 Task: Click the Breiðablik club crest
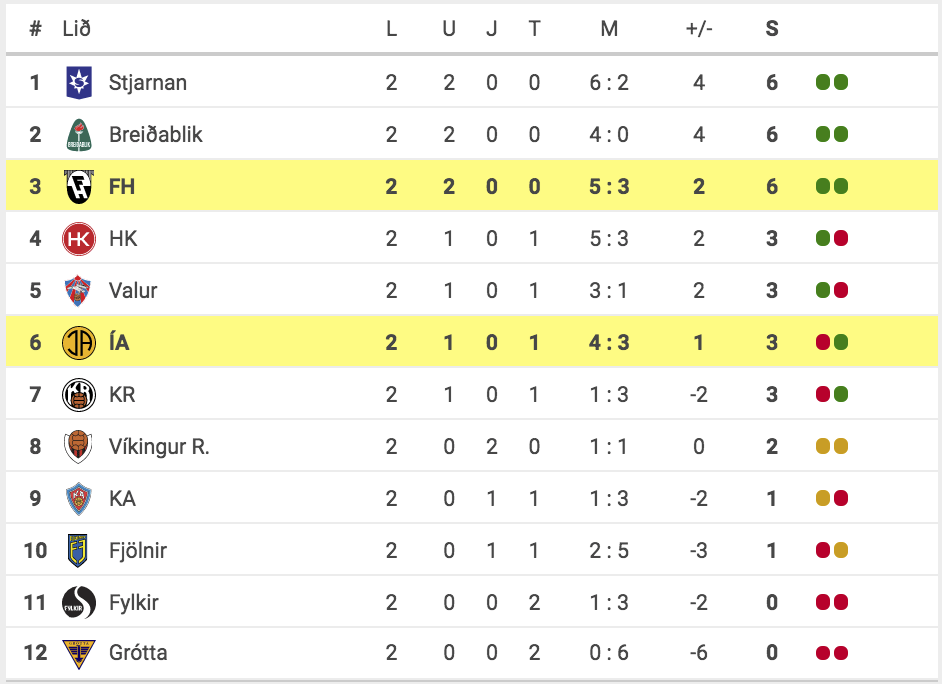coord(79,135)
